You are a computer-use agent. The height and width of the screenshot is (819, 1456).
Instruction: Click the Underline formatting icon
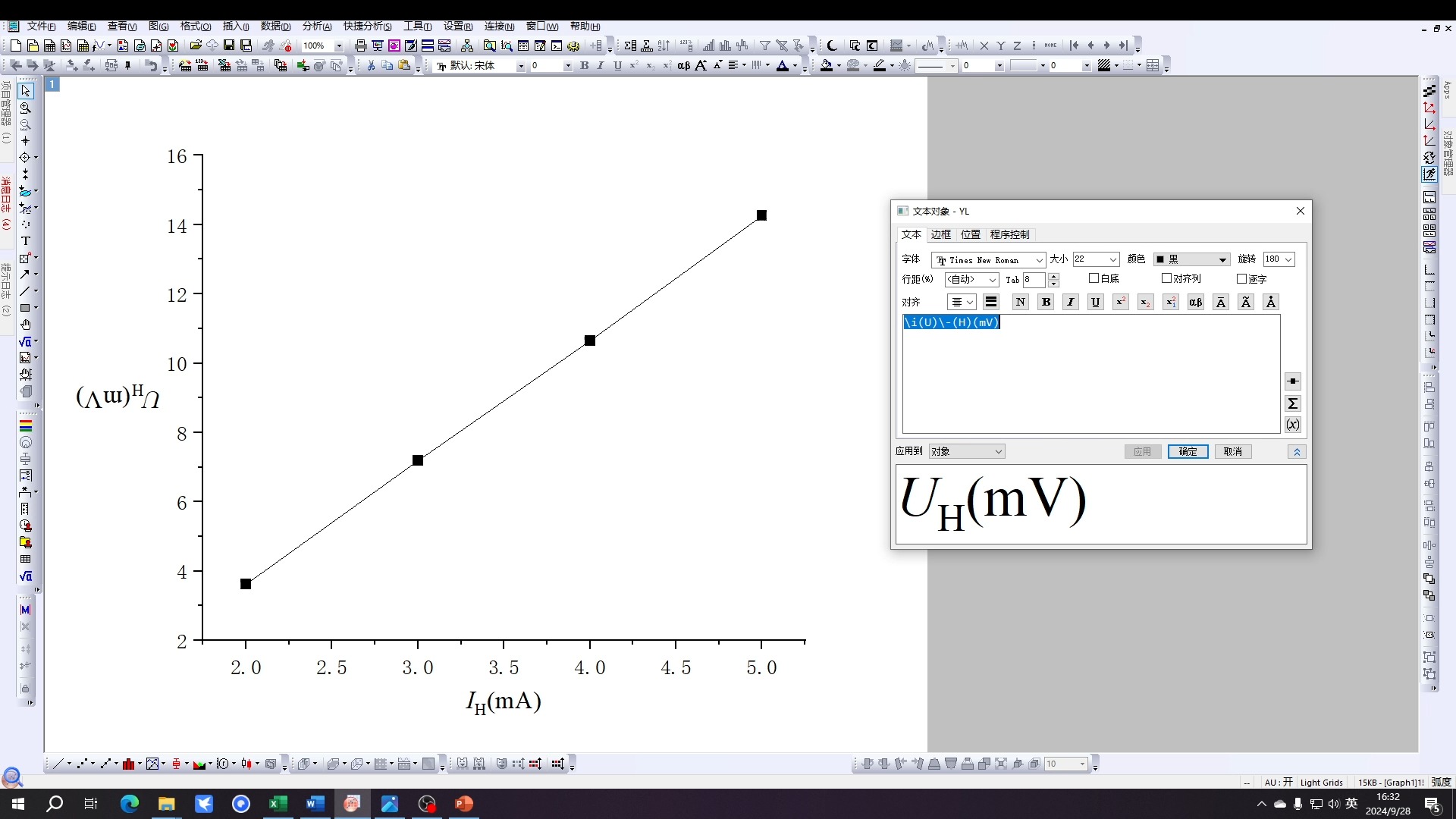click(x=1095, y=302)
